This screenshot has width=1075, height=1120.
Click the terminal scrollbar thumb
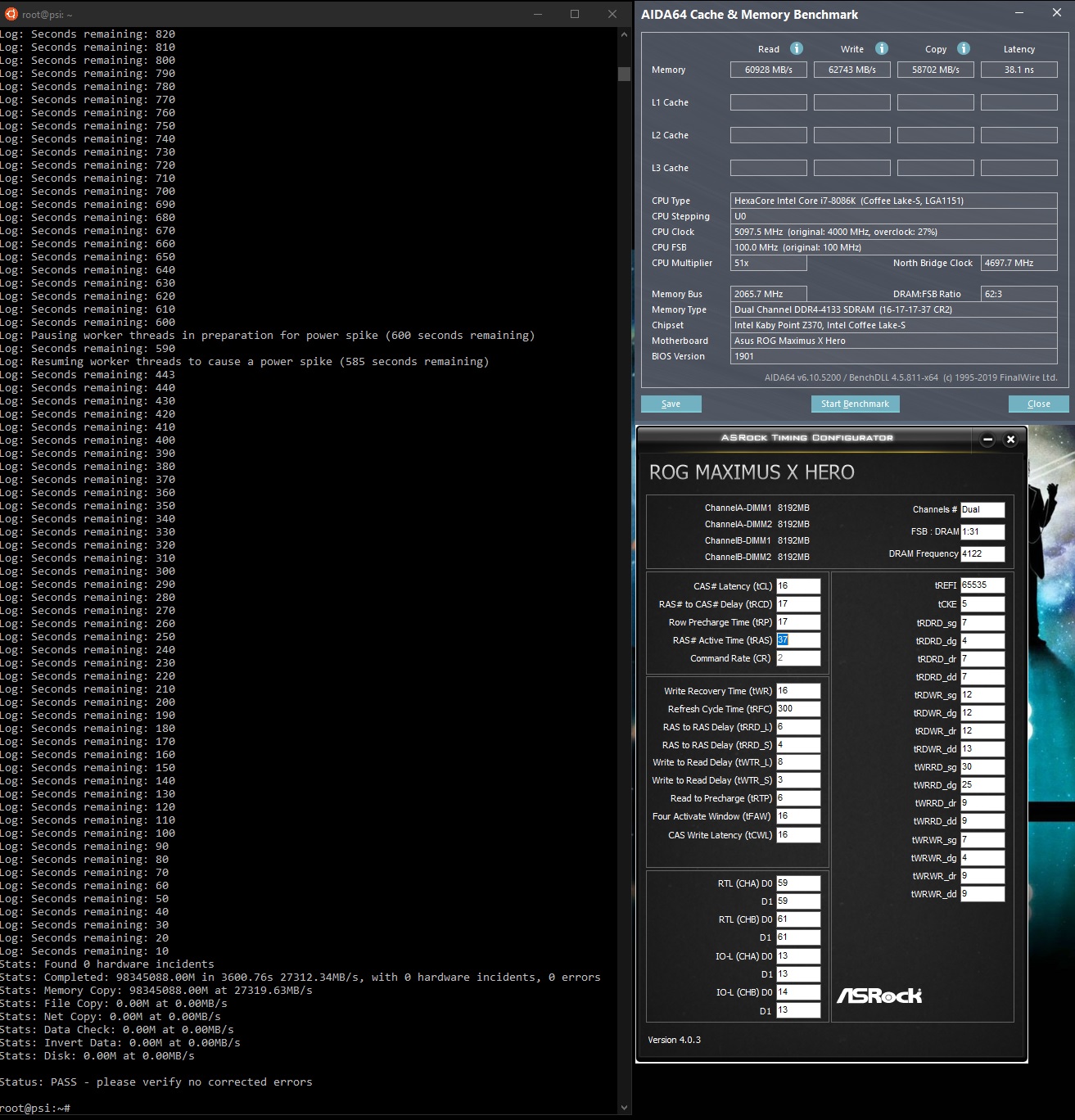click(x=625, y=74)
